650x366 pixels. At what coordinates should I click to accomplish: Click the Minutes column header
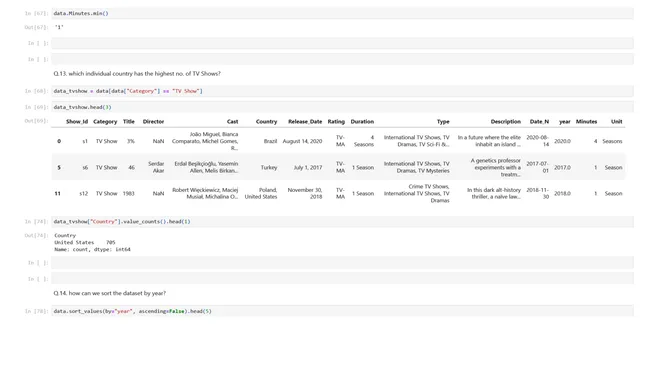pos(586,121)
